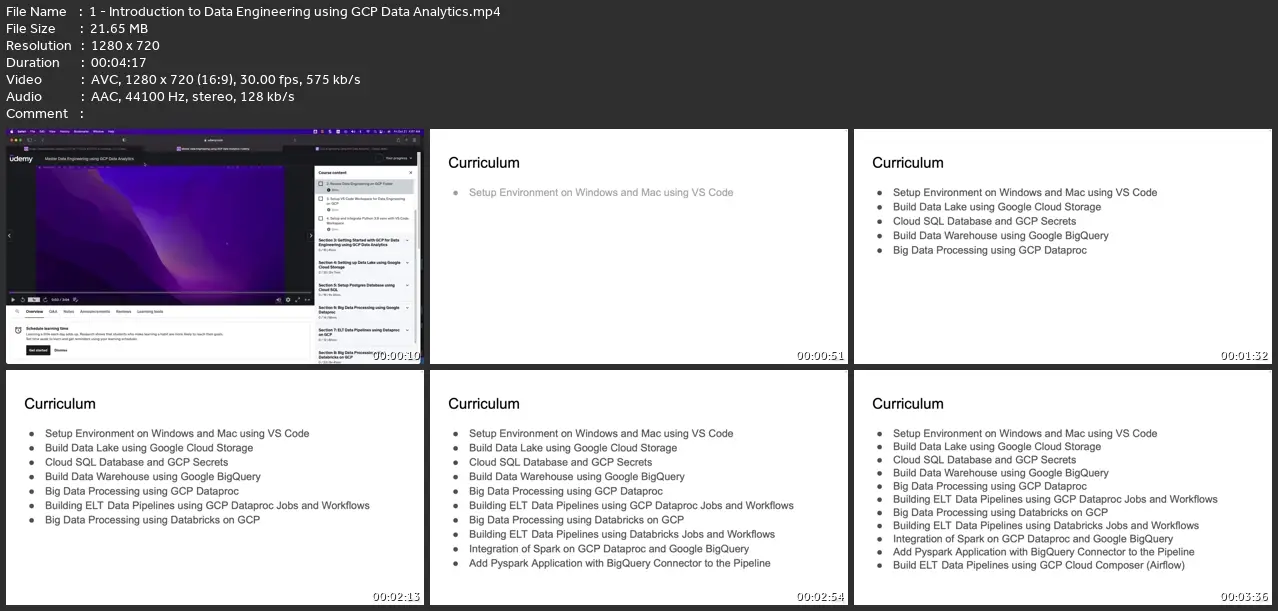This screenshot has height=611, width=1278.
Task: Click the Curriculum slide thumbnail at 00:03:36
Action: tap(1063, 488)
